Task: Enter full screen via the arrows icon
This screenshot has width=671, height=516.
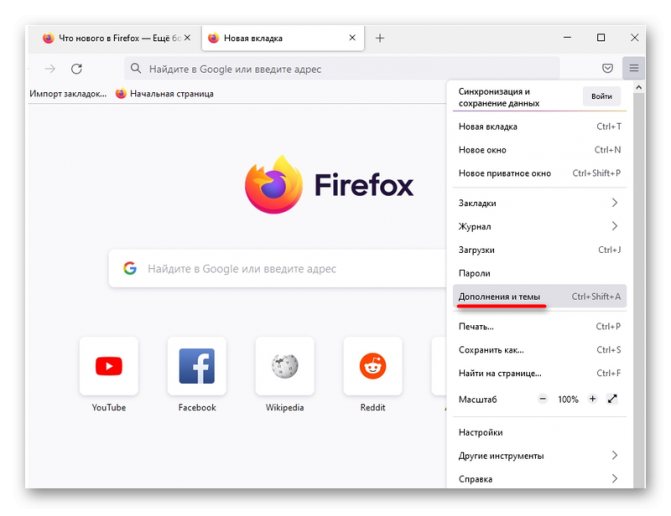Action: [612, 399]
